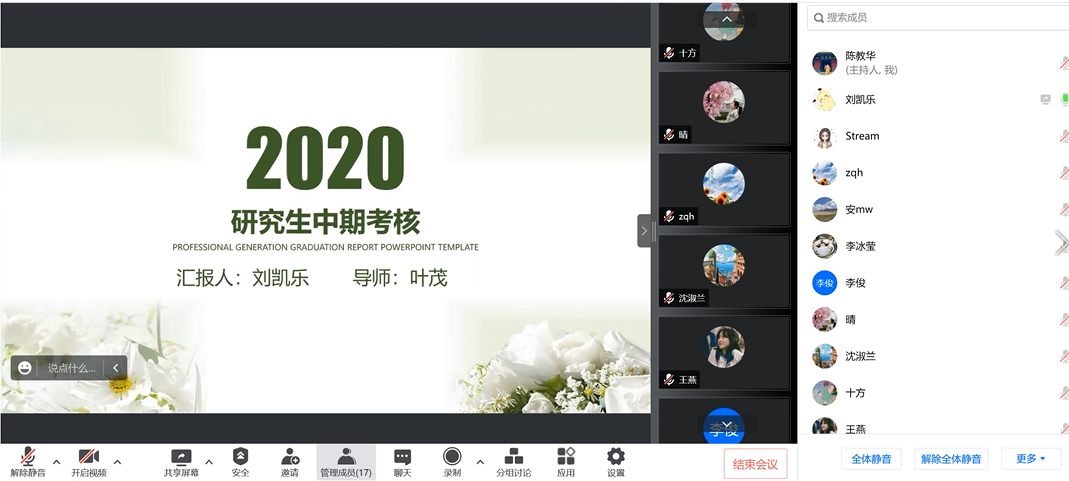Image resolution: width=1069 pixels, height=481 pixels.
Task: Open Breakout Rooms (分组讨论) icon
Action: 514,457
